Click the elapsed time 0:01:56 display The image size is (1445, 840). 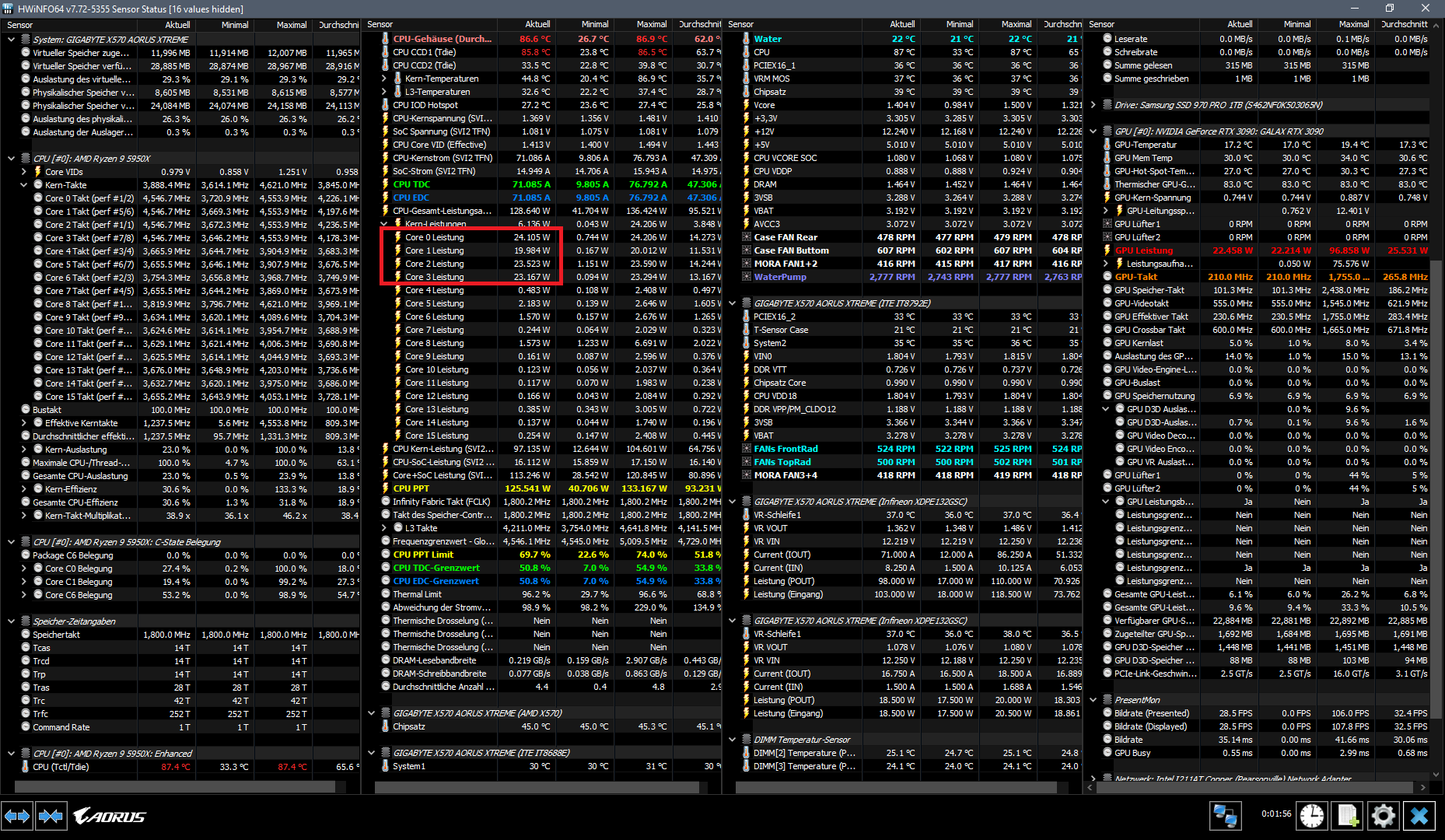(1276, 814)
